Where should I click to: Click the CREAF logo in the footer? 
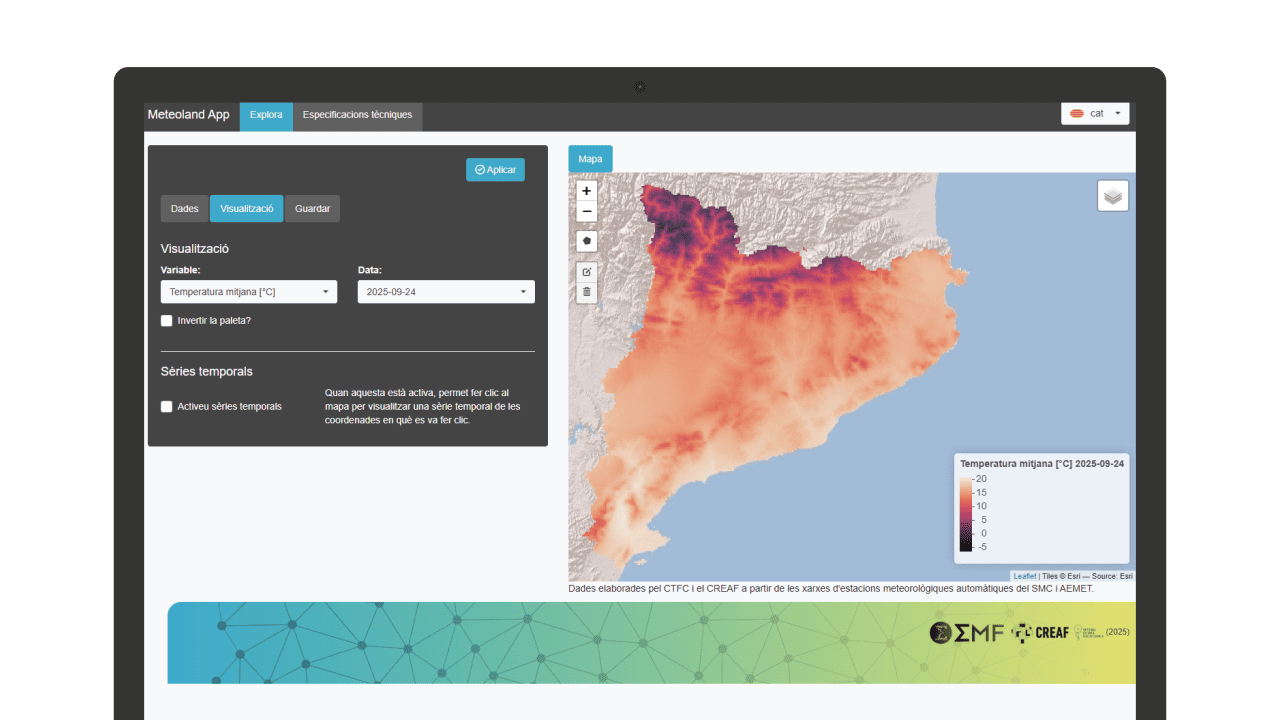1040,632
